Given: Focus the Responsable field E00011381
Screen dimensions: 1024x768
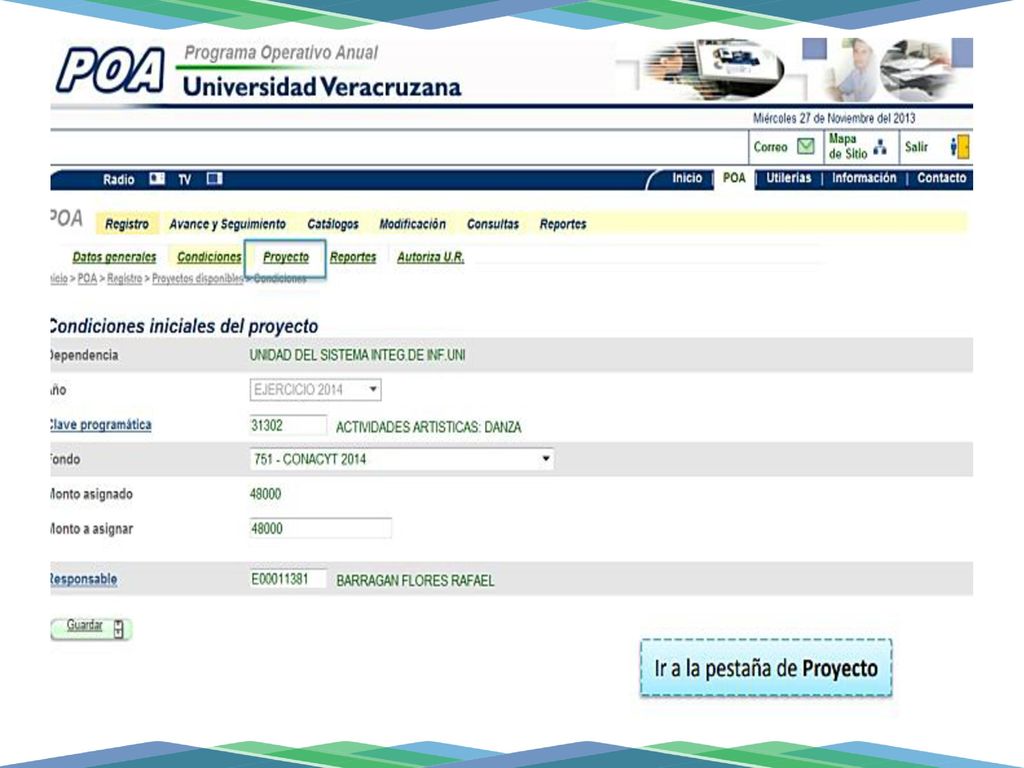Looking at the screenshot, I should coord(288,579).
